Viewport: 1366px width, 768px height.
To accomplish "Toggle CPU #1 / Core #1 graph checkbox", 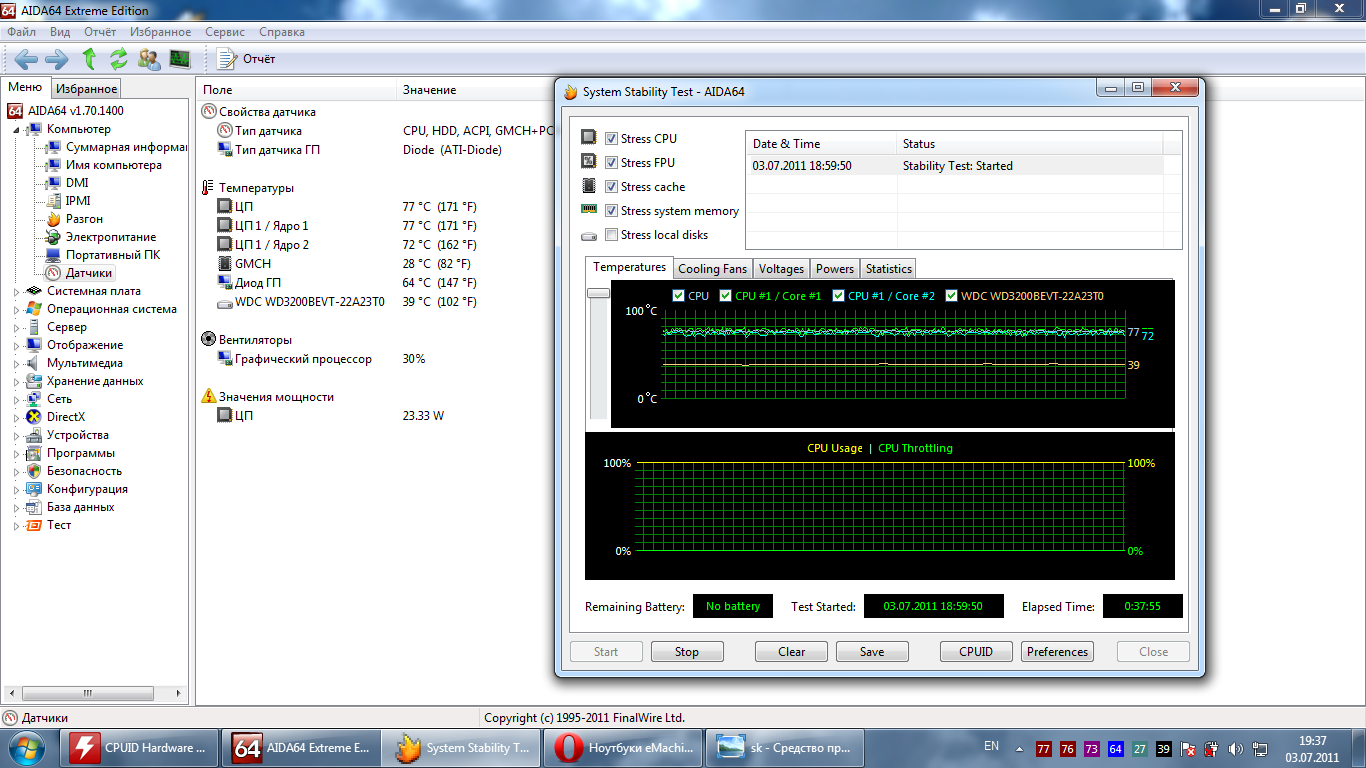I will point(726,296).
